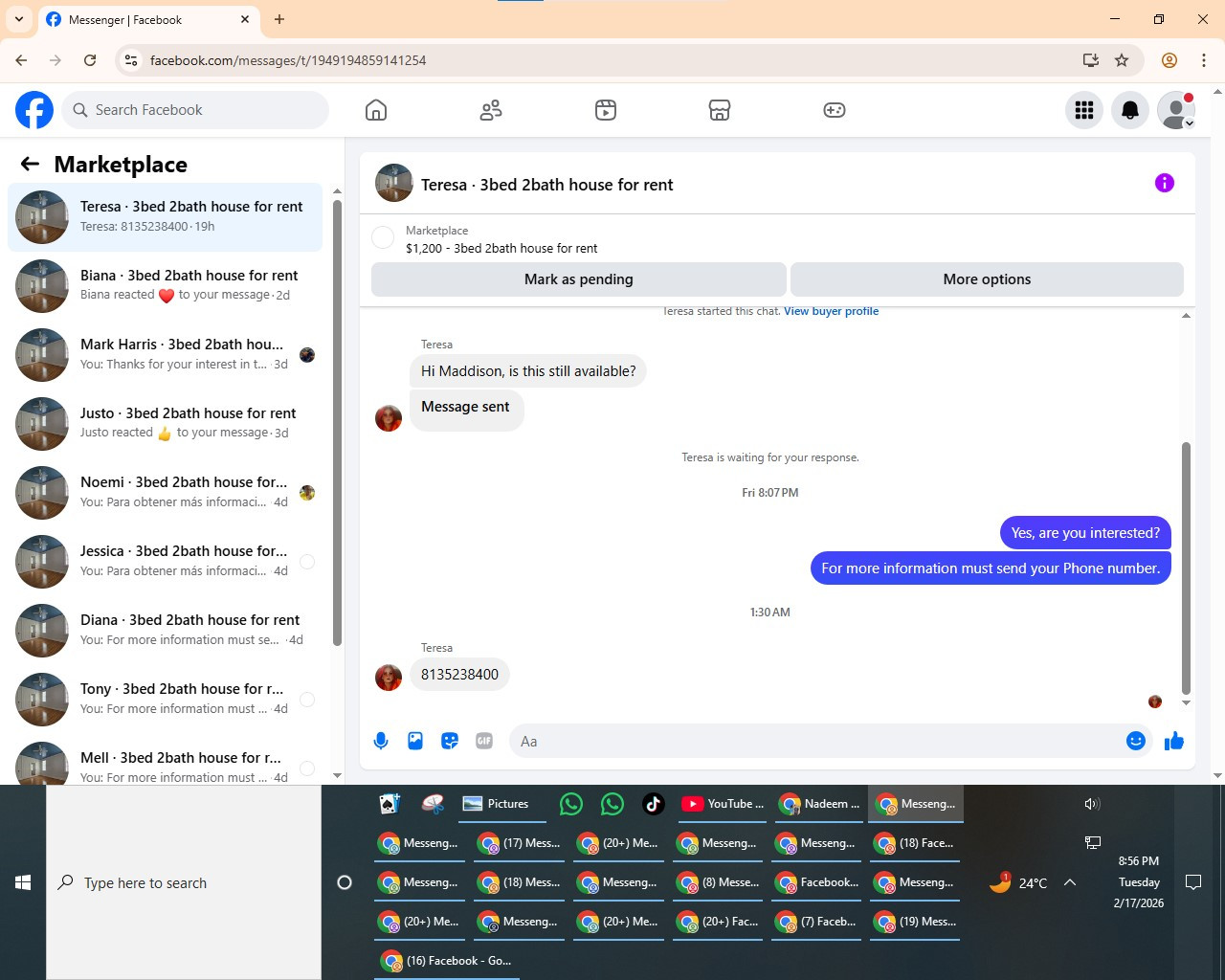
Task: Click More options
Action: coord(987,279)
